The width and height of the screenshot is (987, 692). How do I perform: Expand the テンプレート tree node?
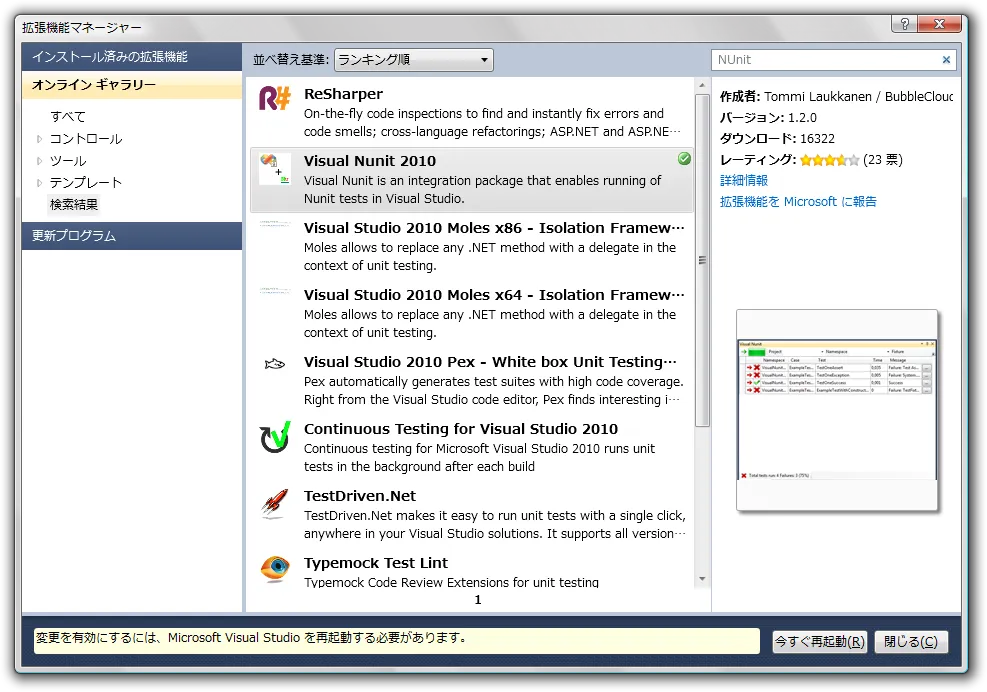click(40, 183)
